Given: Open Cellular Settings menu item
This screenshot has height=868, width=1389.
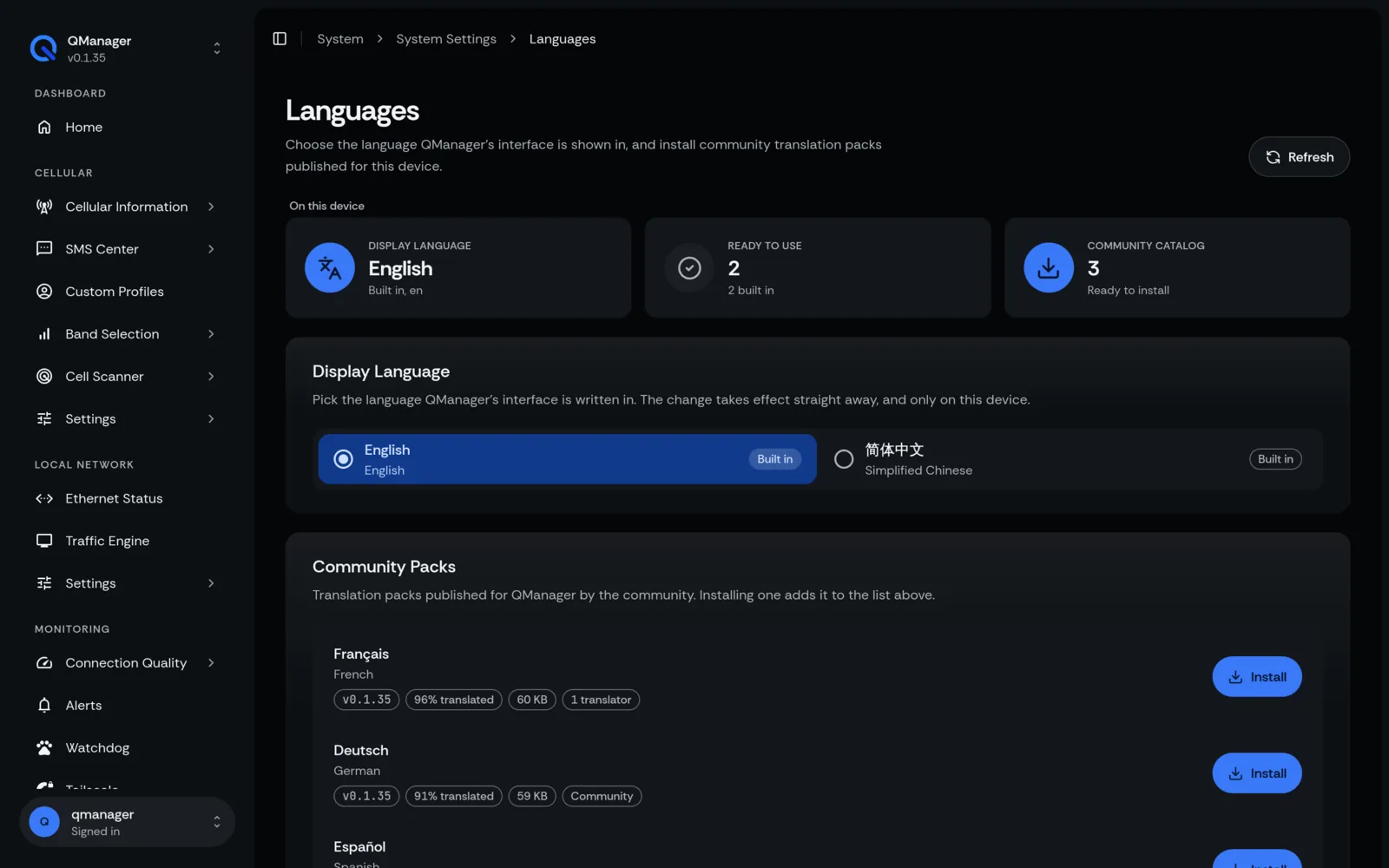Looking at the screenshot, I should click(127, 419).
